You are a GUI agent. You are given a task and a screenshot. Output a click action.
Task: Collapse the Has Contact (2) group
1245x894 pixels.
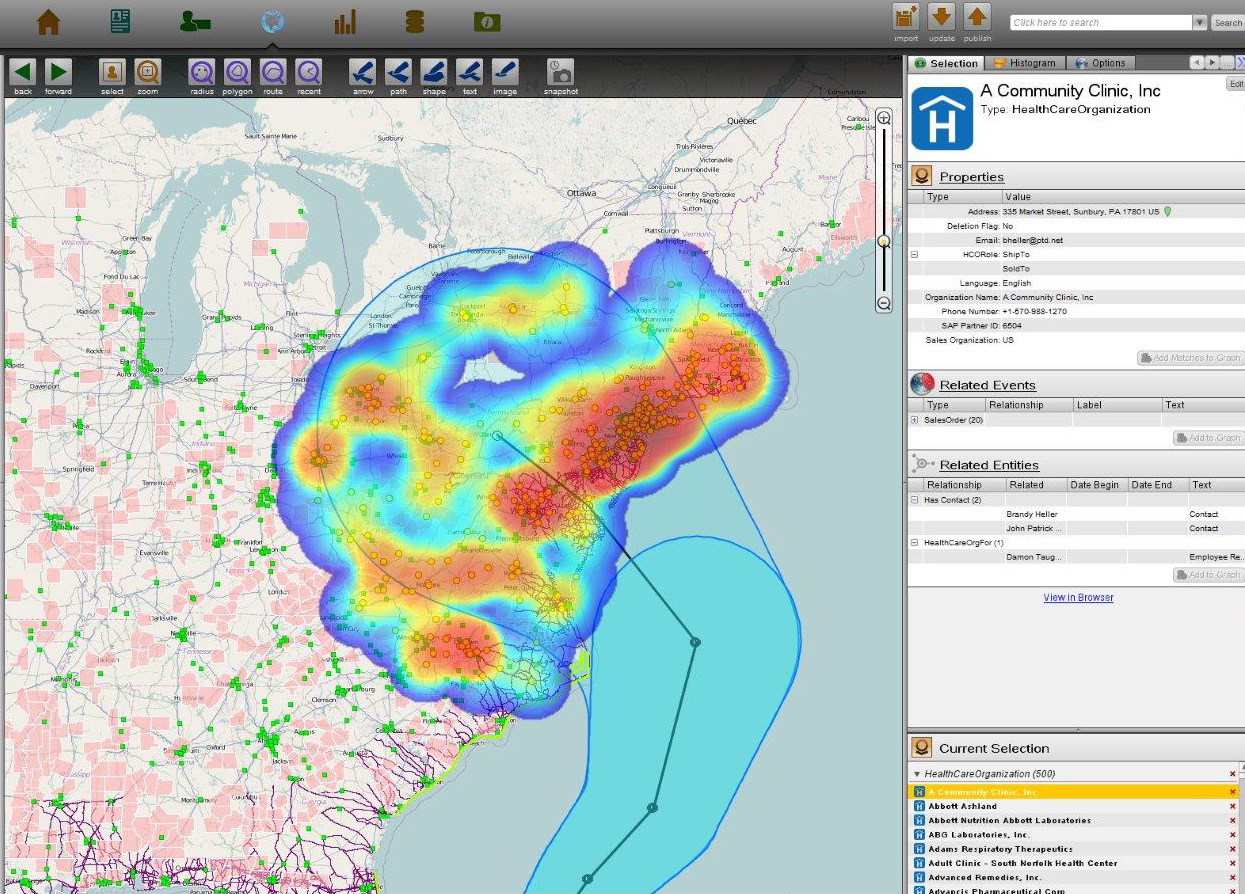pos(913,499)
